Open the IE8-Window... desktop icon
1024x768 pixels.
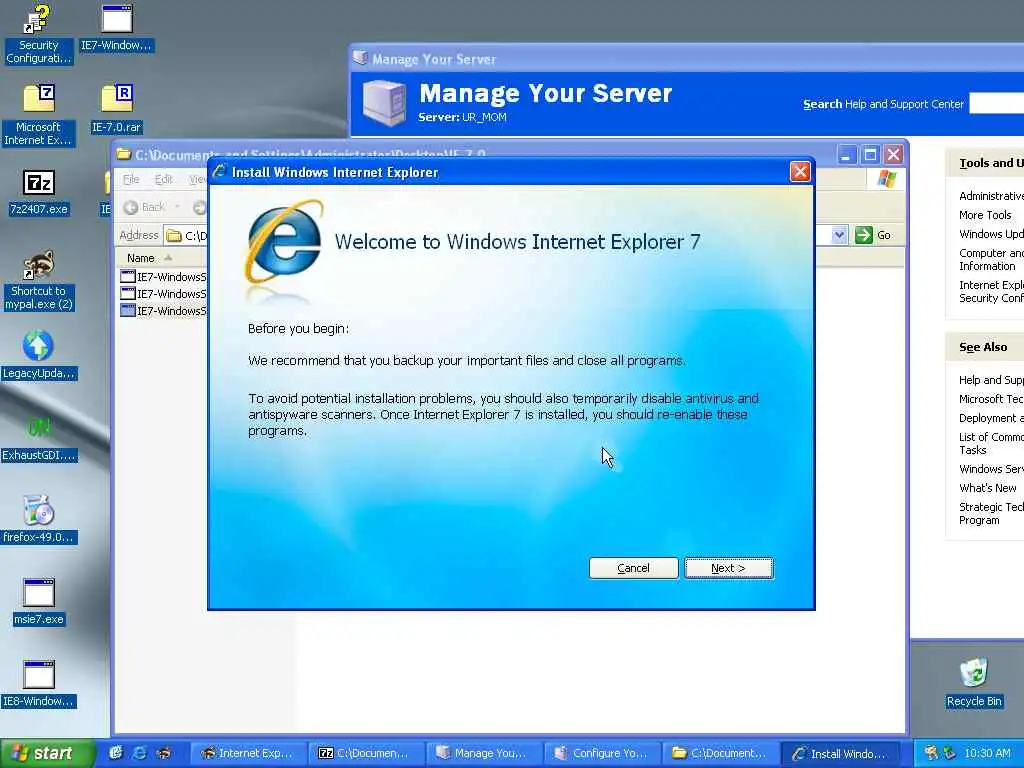click(x=39, y=684)
